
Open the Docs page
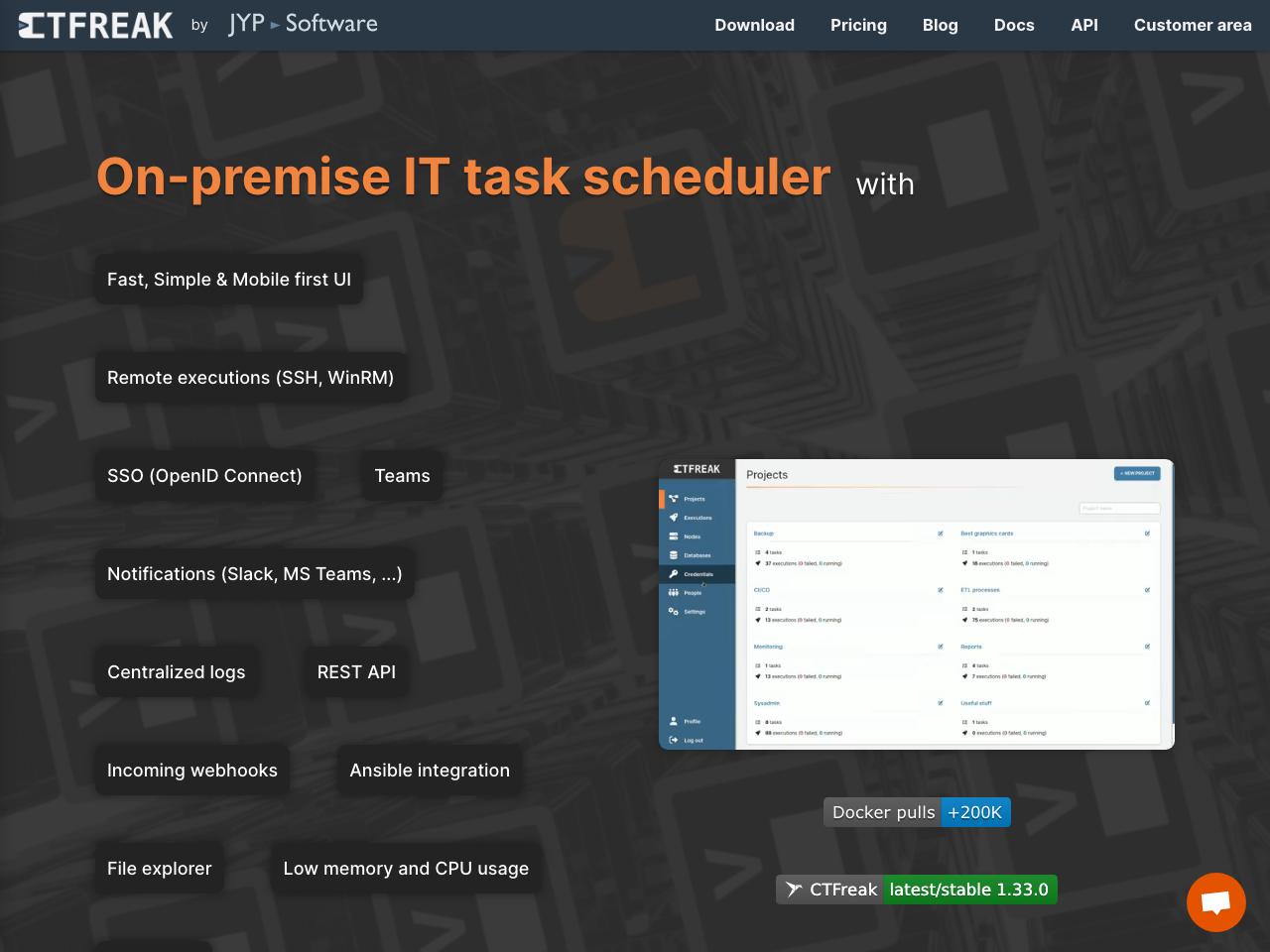click(x=1014, y=25)
